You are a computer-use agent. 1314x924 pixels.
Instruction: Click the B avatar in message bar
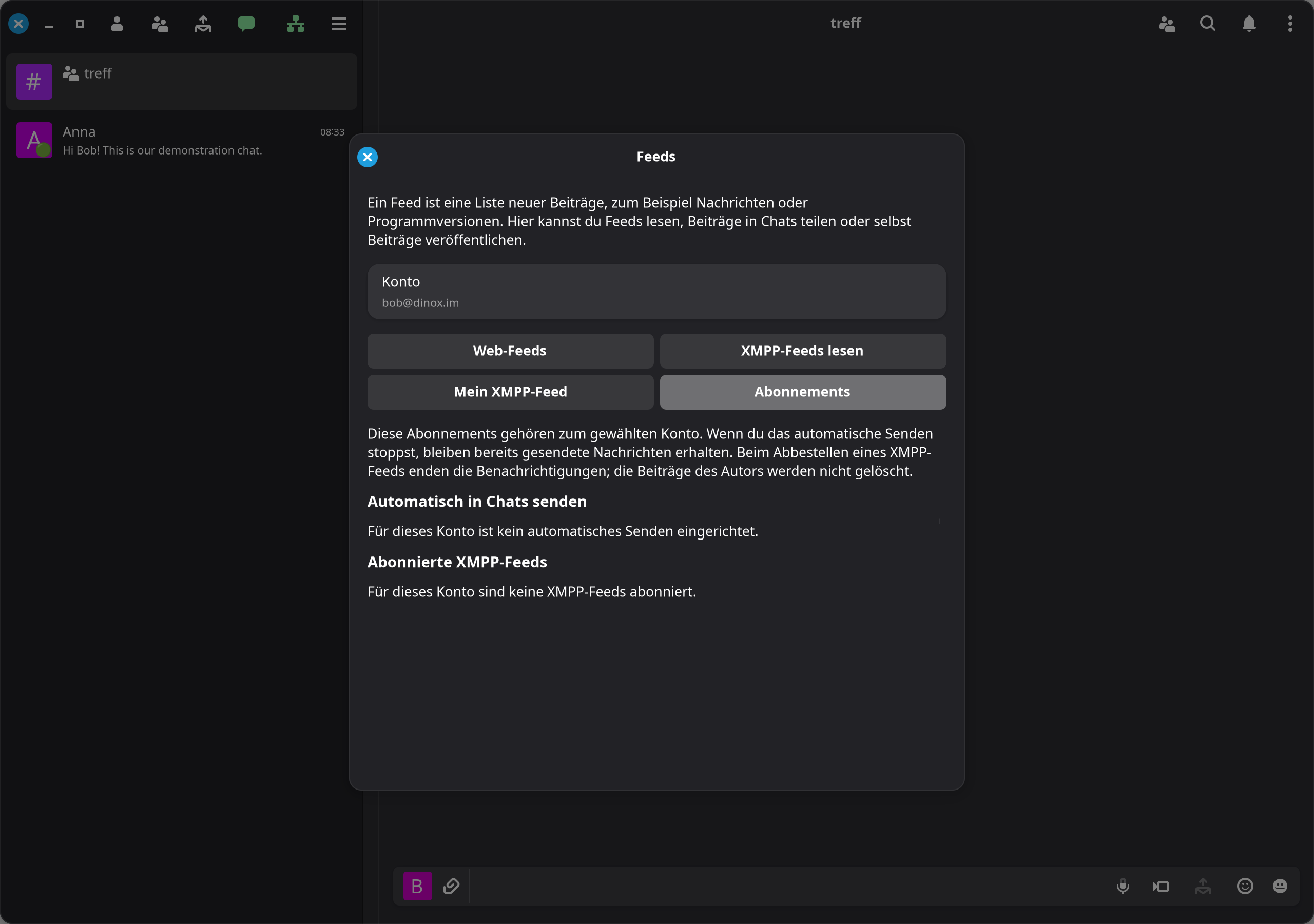point(417,886)
